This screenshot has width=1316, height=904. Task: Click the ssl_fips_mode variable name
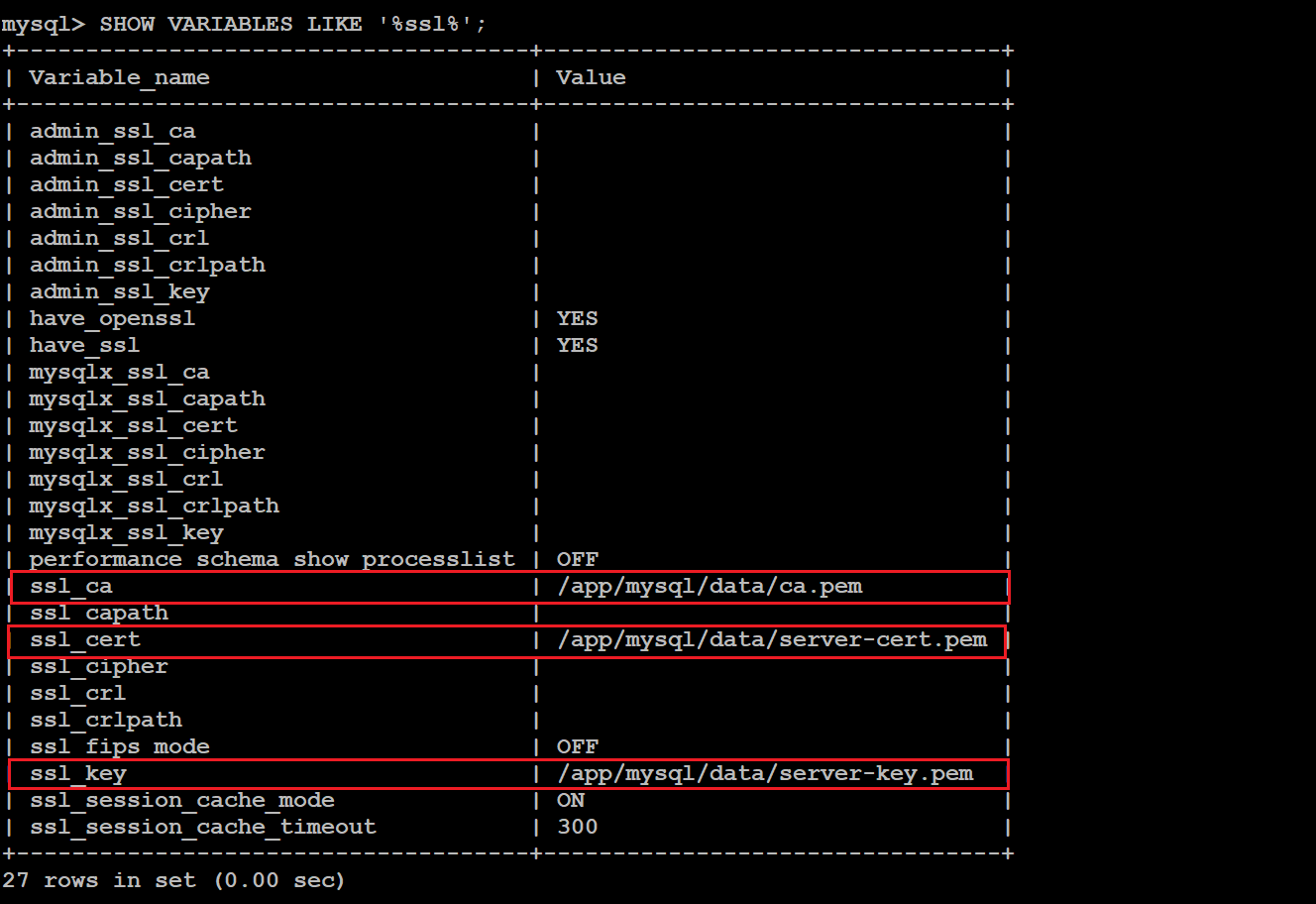[119, 746]
